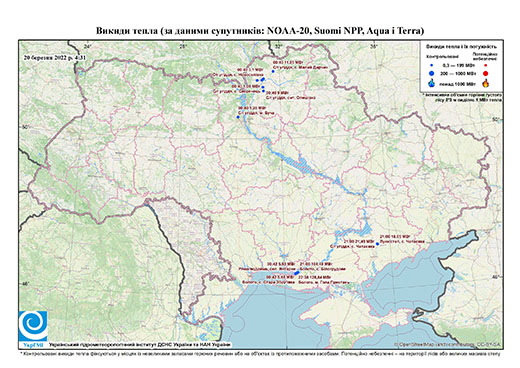Viewport: 520px width, 368px height.
Task: Click the large red circle in legend
Action: [485, 73]
